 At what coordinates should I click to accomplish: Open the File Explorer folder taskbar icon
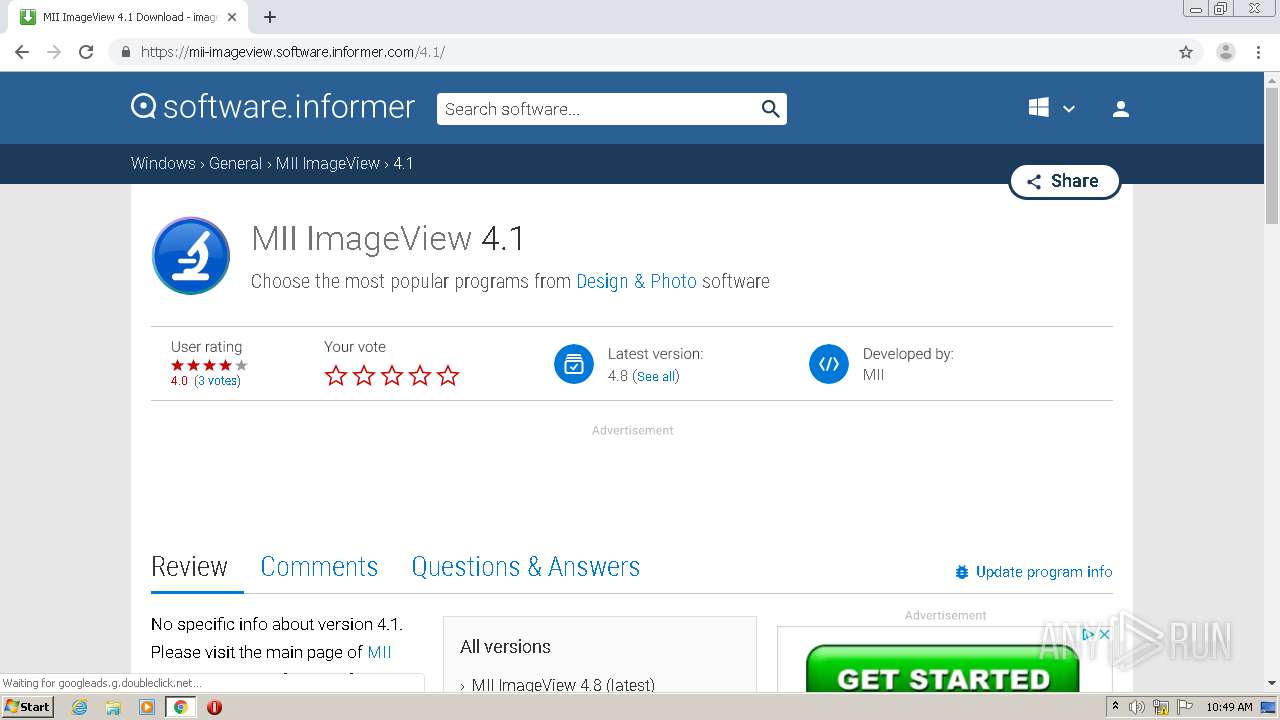113,707
